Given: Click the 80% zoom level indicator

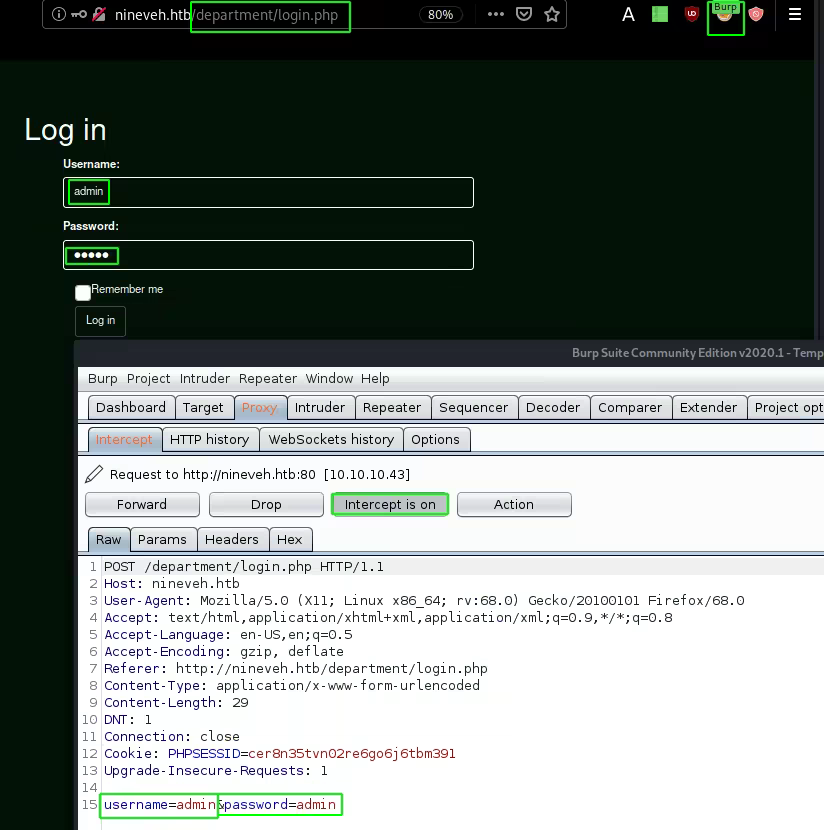Looking at the screenshot, I should [440, 15].
